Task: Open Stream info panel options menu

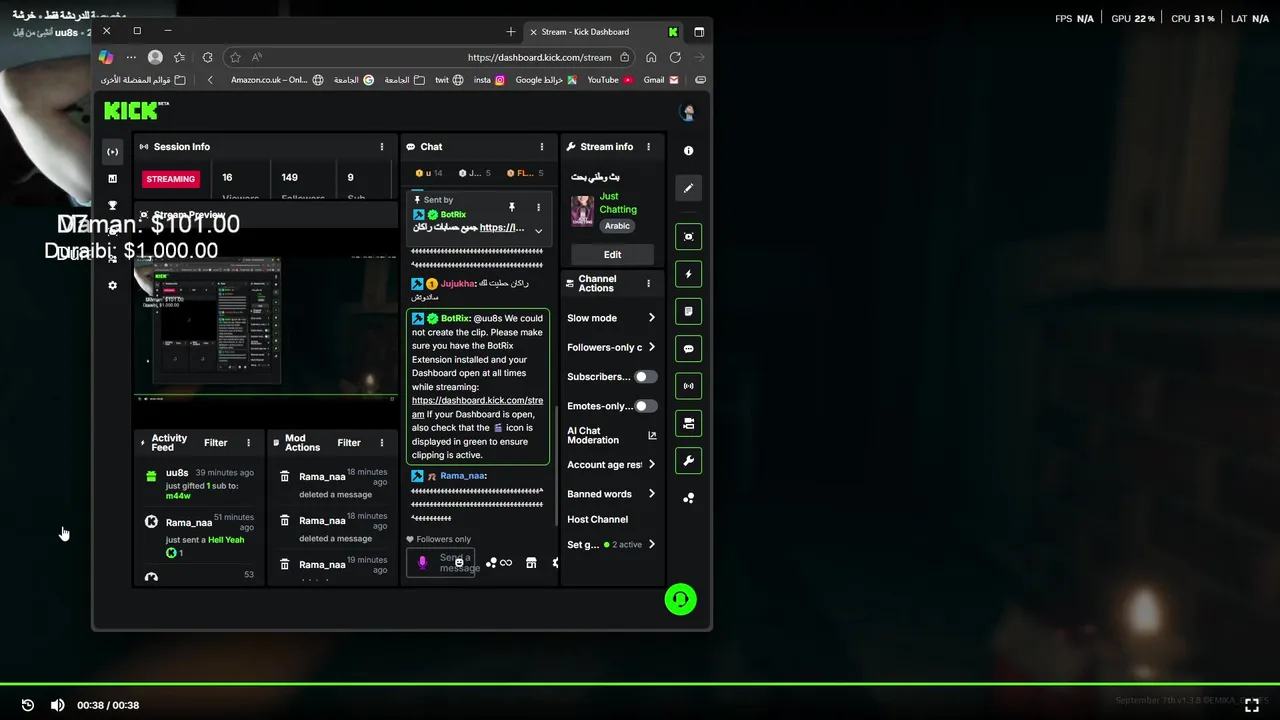Action: point(648,147)
